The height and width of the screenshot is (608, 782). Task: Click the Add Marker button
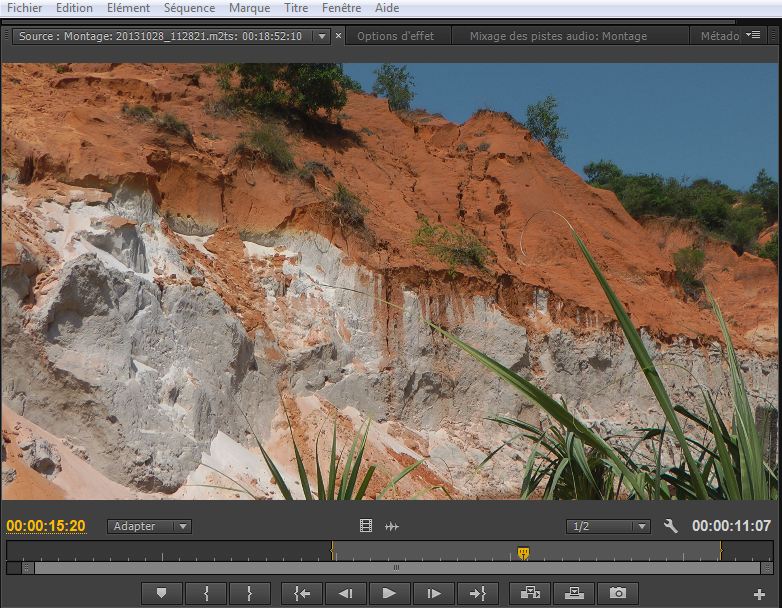tap(161, 593)
